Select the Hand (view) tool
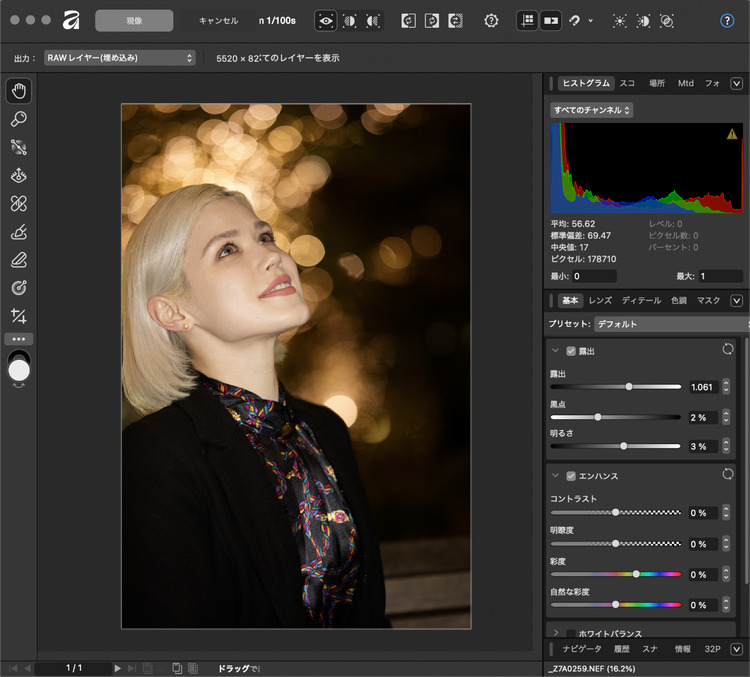Viewport: 750px width, 677px height. (x=19, y=91)
